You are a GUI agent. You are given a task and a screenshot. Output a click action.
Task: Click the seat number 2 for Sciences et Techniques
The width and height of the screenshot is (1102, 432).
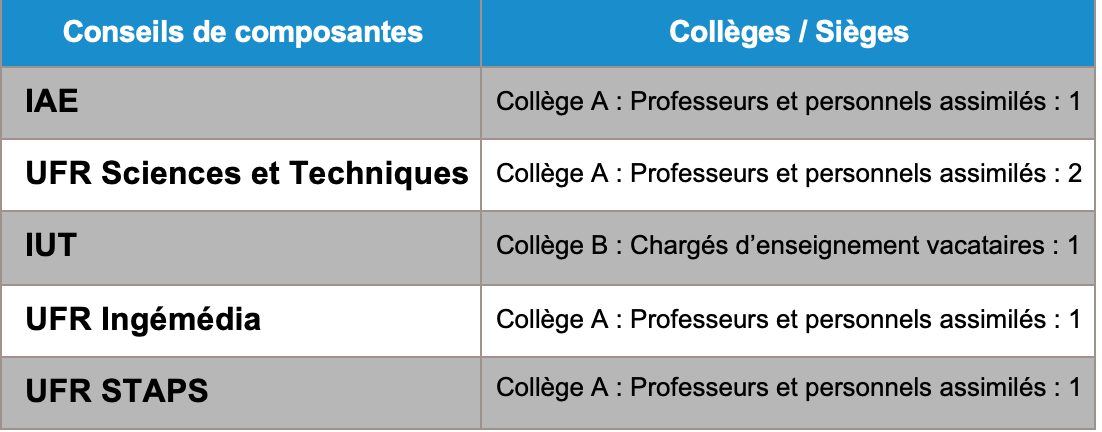(x=1074, y=174)
